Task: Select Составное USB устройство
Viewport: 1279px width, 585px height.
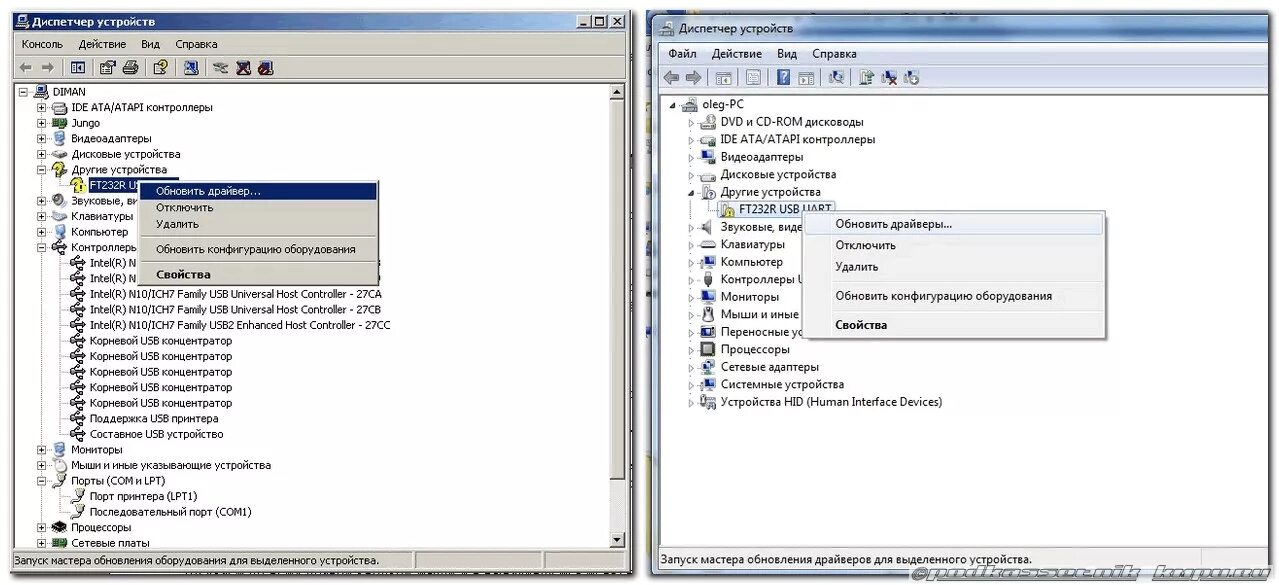Action: [156, 434]
